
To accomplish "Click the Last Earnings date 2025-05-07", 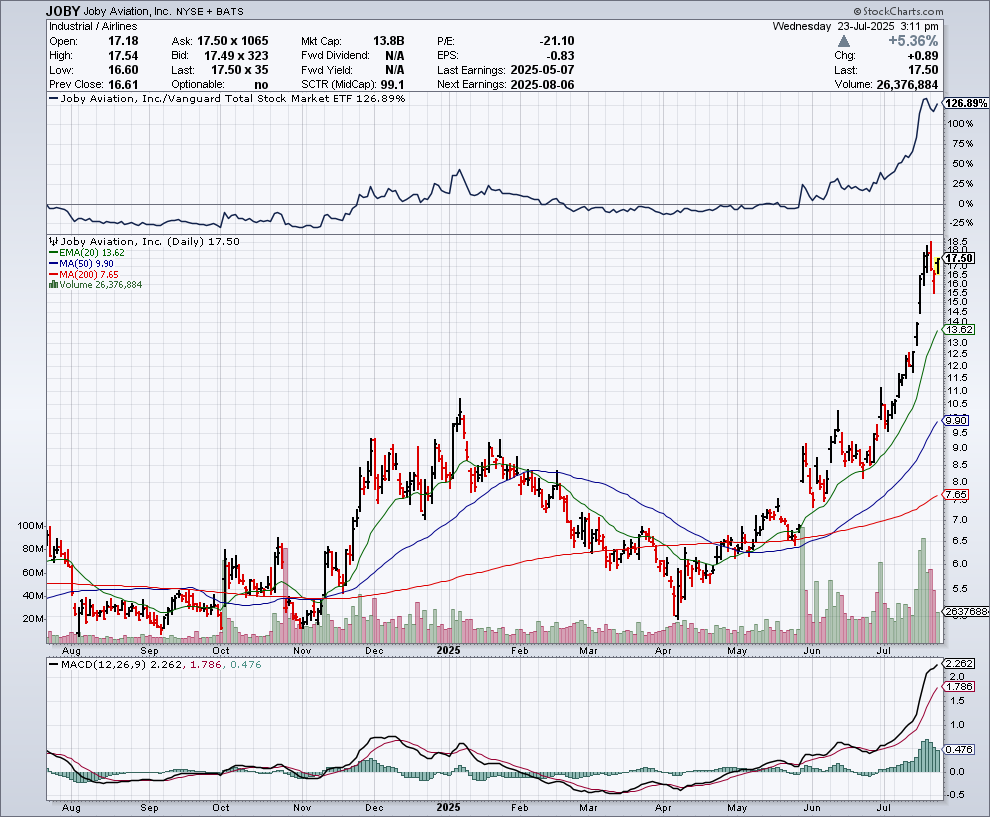I will click(542, 70).
